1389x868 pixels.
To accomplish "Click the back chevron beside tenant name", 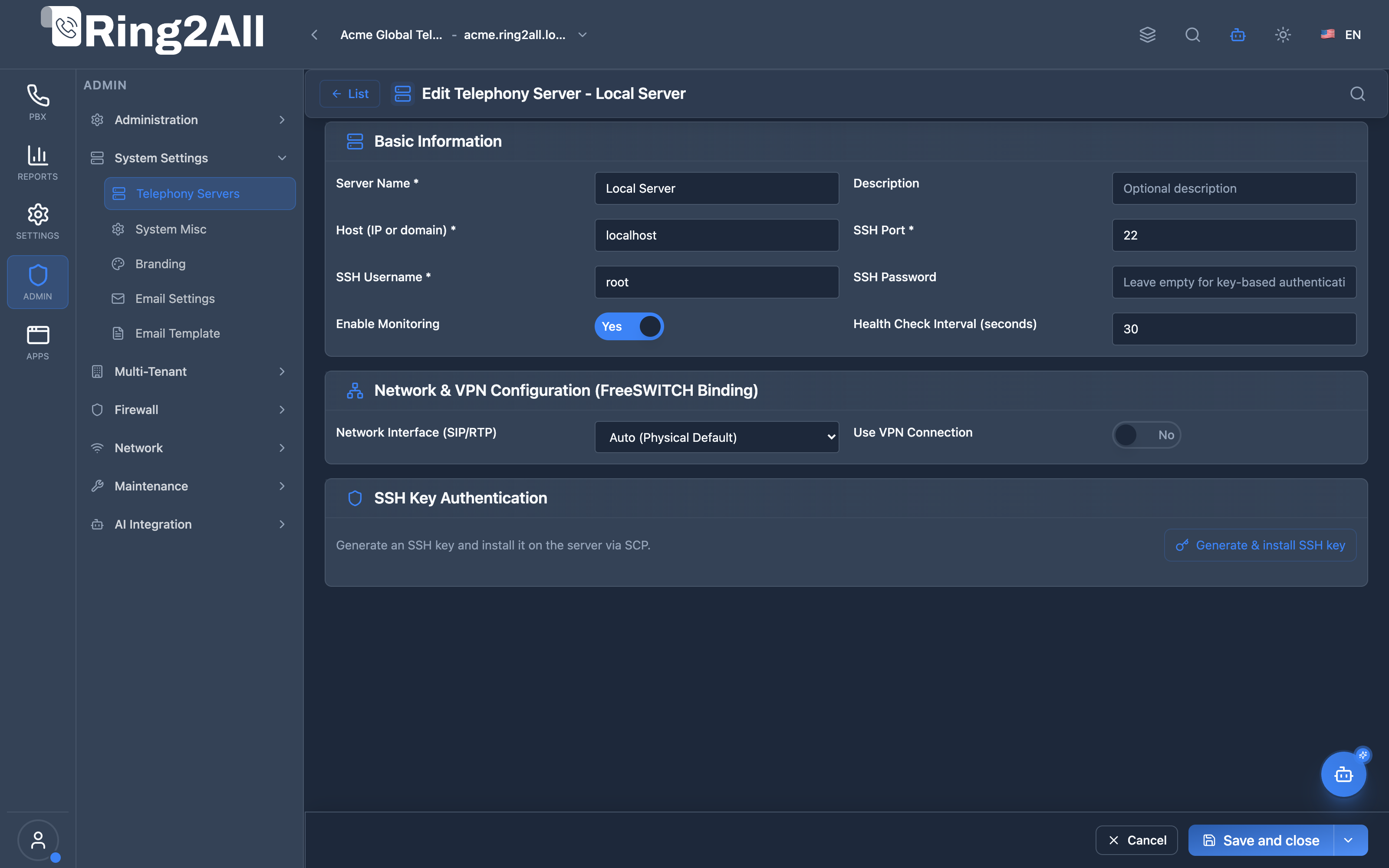I will [315, 34].
